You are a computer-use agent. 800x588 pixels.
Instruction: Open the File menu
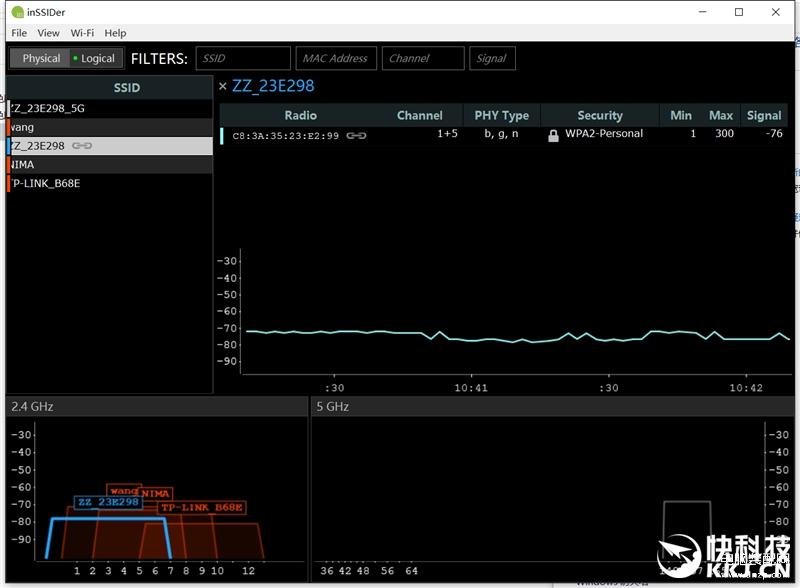pos(19,33)
